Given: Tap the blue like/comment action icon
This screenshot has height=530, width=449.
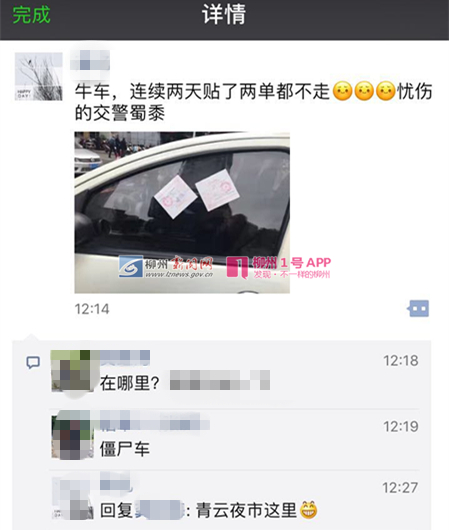Looking at the screenshot, I should click(418, 308).
